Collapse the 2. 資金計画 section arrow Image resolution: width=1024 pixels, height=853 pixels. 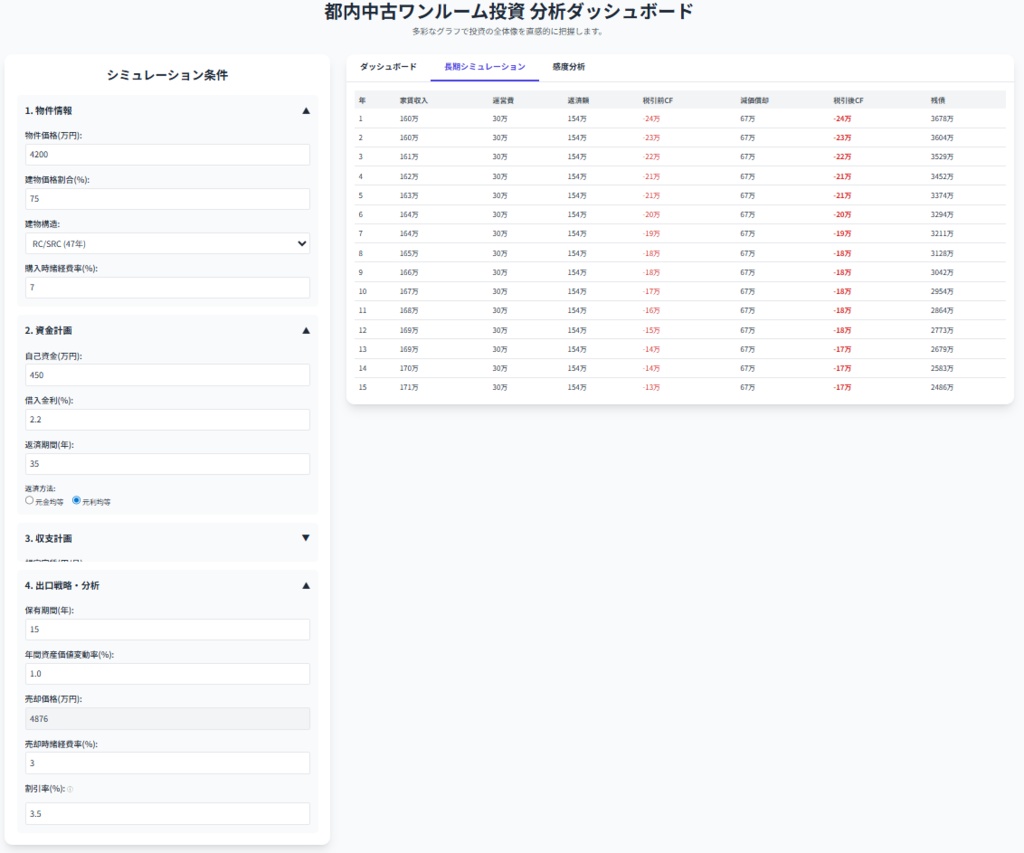point(306,330)
